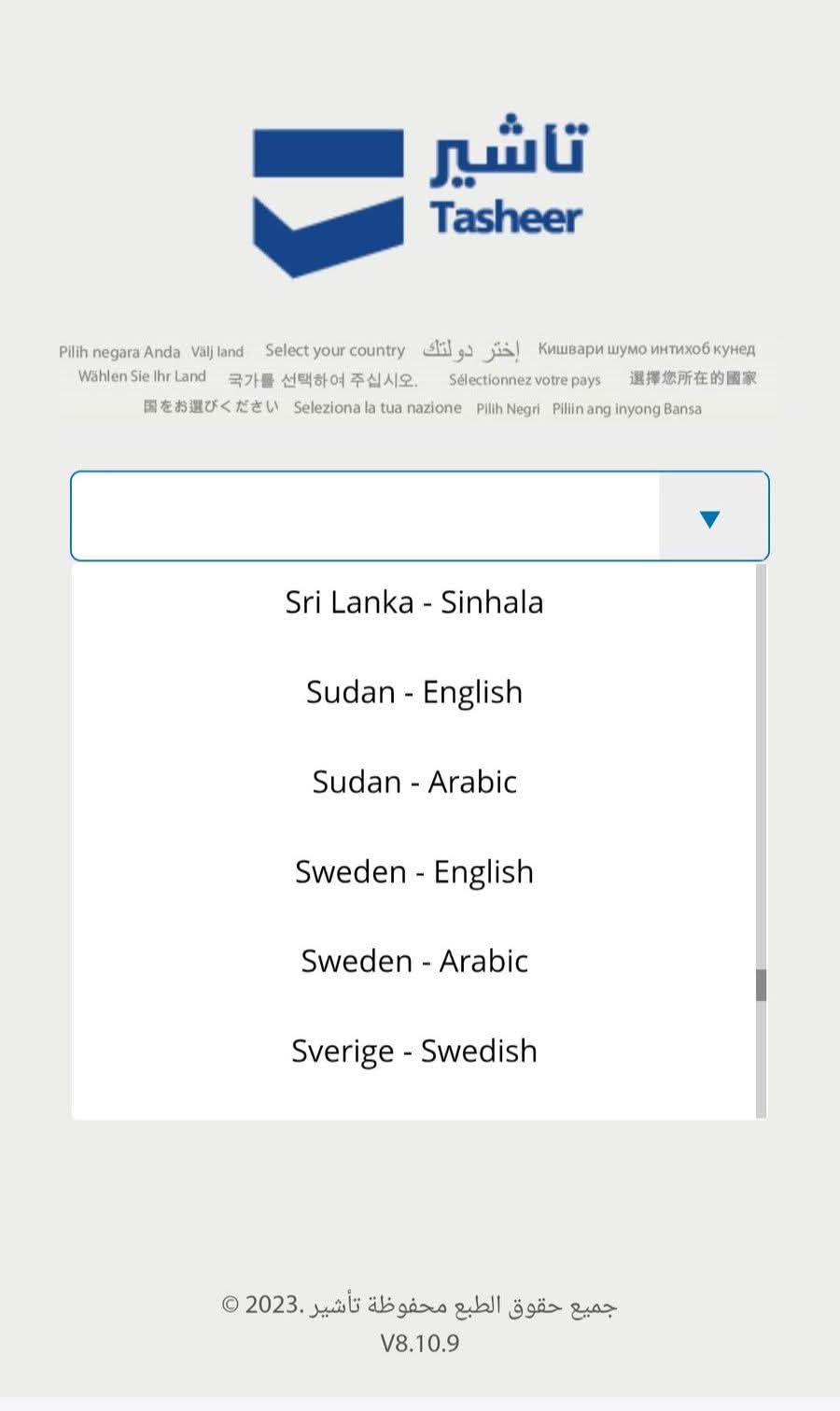Click the Italian "Seleziona la tua nazione" text
Viewport: 840px width, 1411px height.
click(x=377, y=408)
